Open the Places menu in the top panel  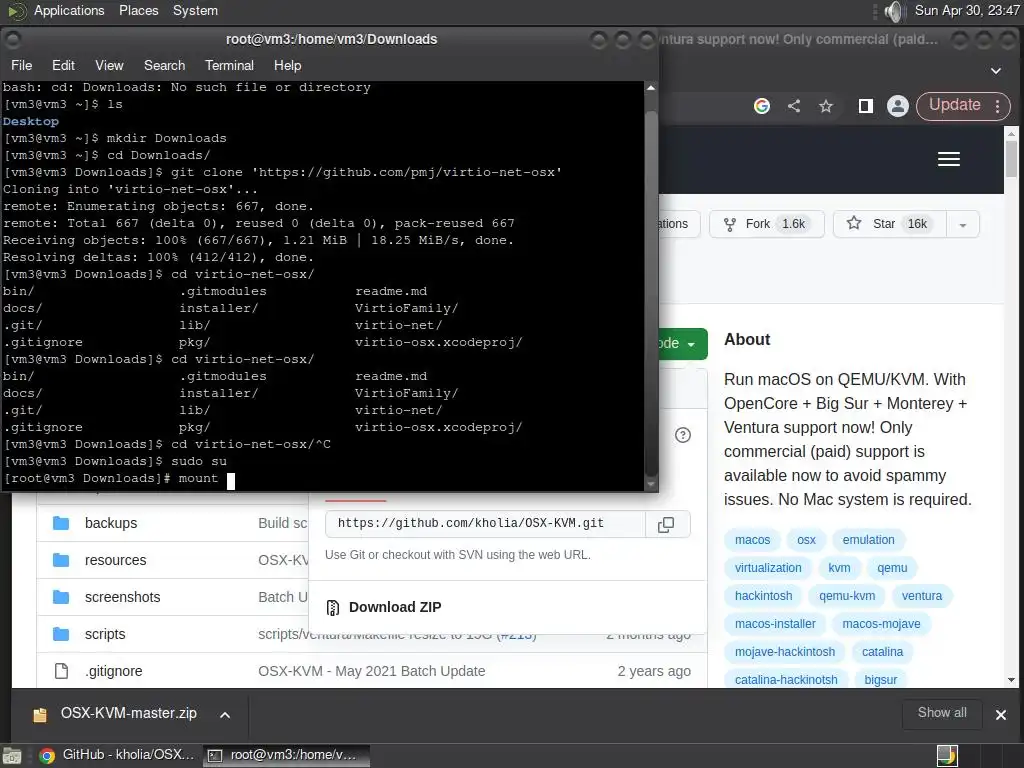coord(138,10)
